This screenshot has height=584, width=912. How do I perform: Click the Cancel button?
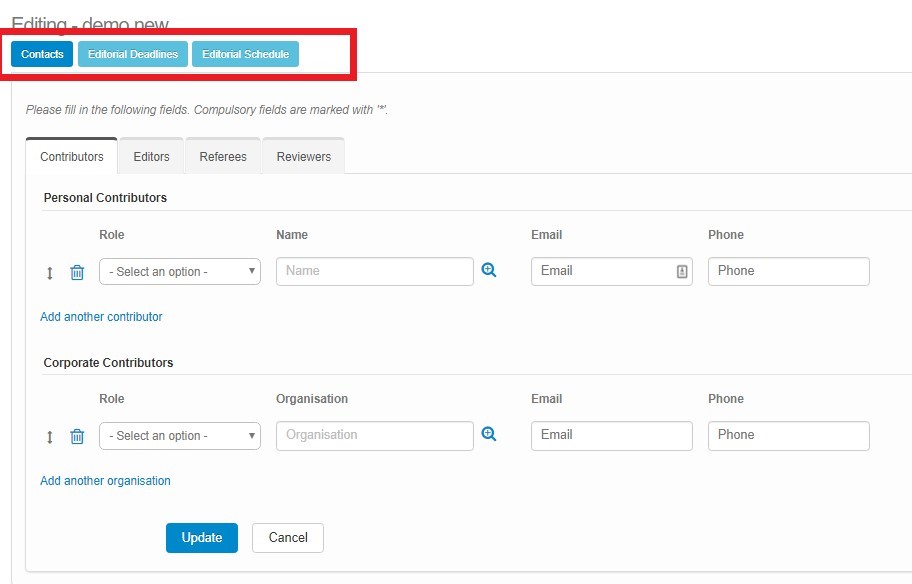(288, 538)
